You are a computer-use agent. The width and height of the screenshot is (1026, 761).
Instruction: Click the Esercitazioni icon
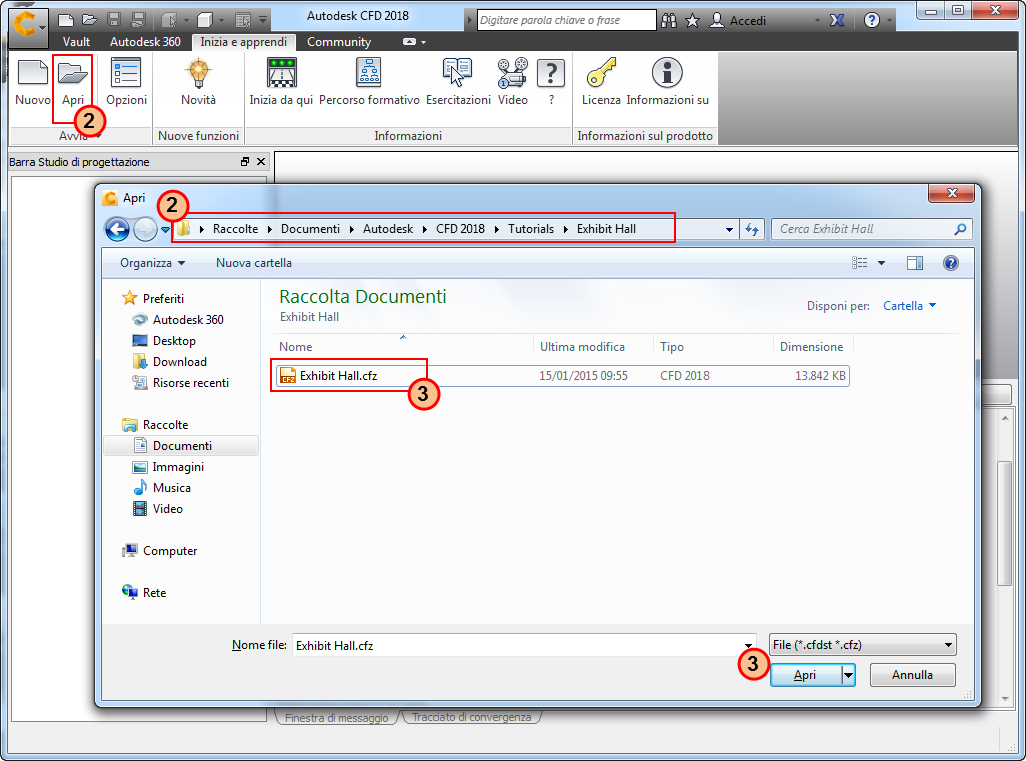click(x=457, y=73)
